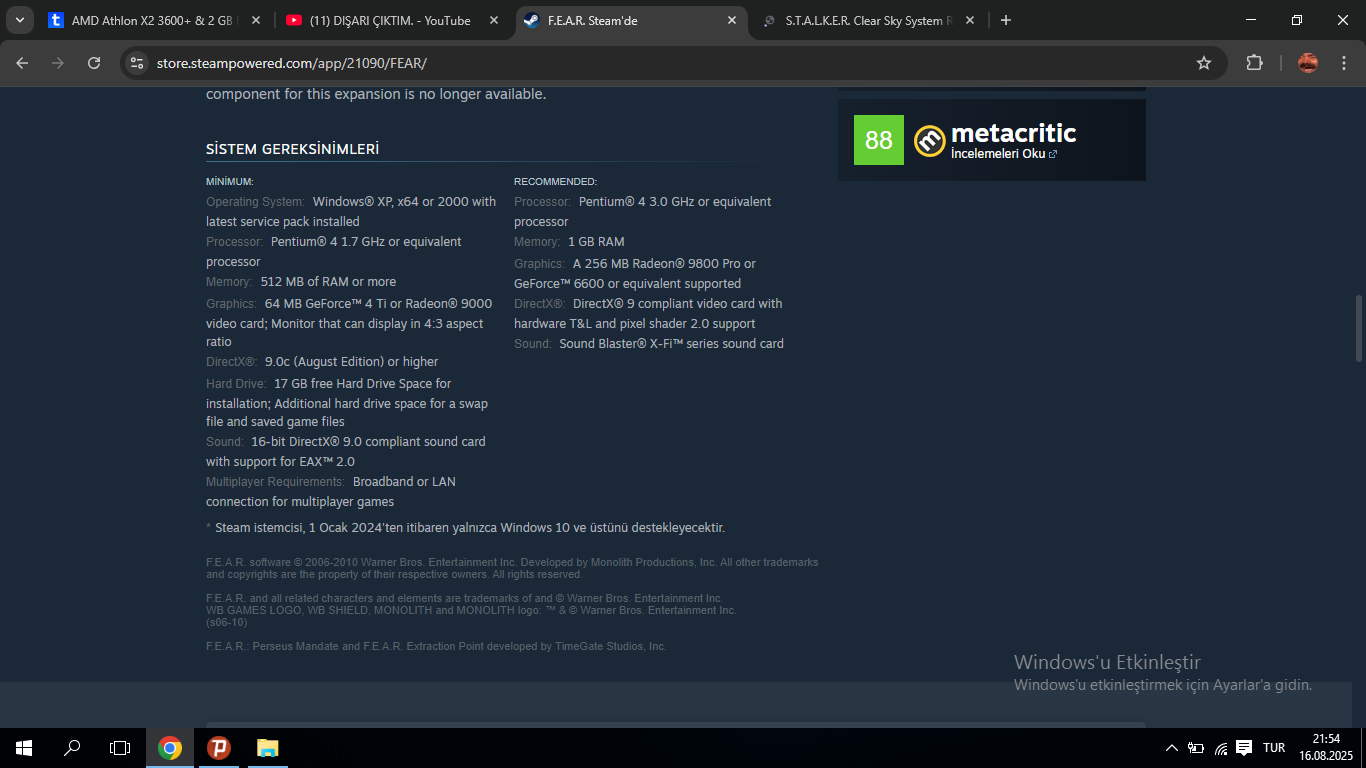1366x768 pixels.
Task: Click the Pentium 4 3.0 GHz recommended processor text
Action: click(x=643, y=212)
